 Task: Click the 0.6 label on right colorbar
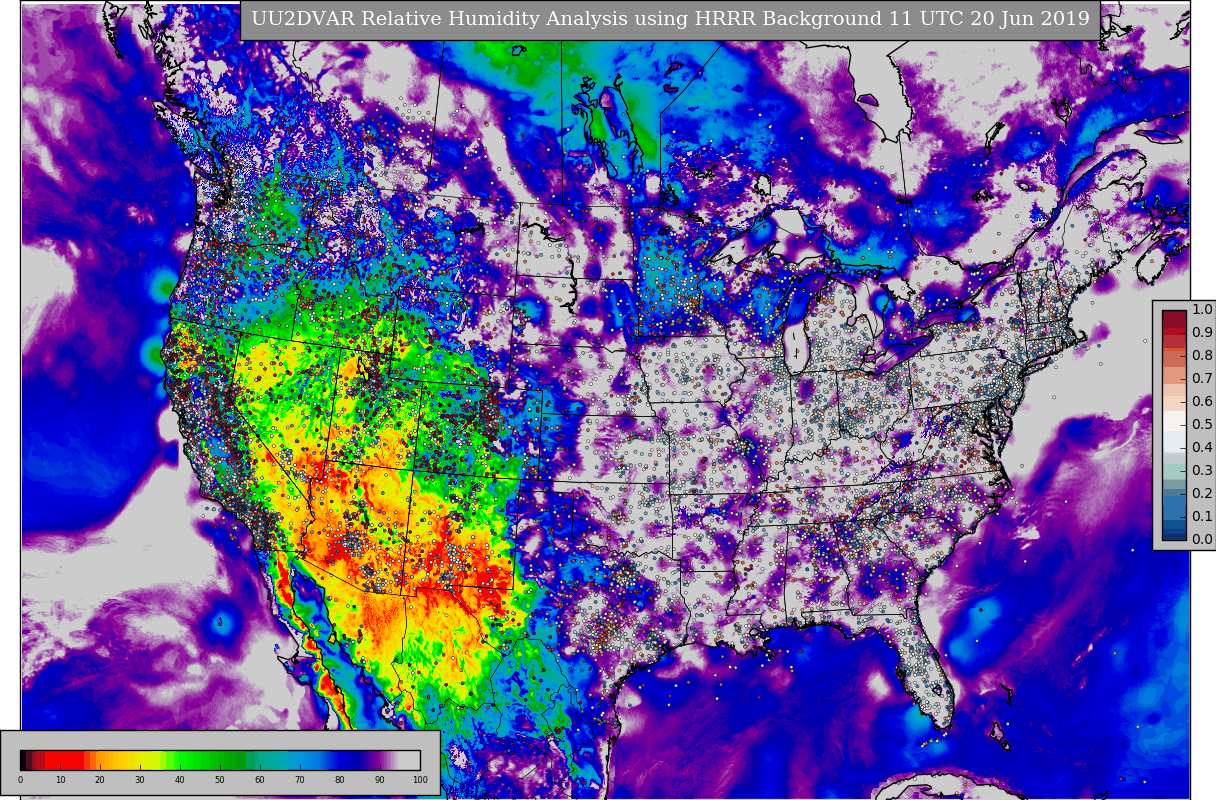(1202, 401)
